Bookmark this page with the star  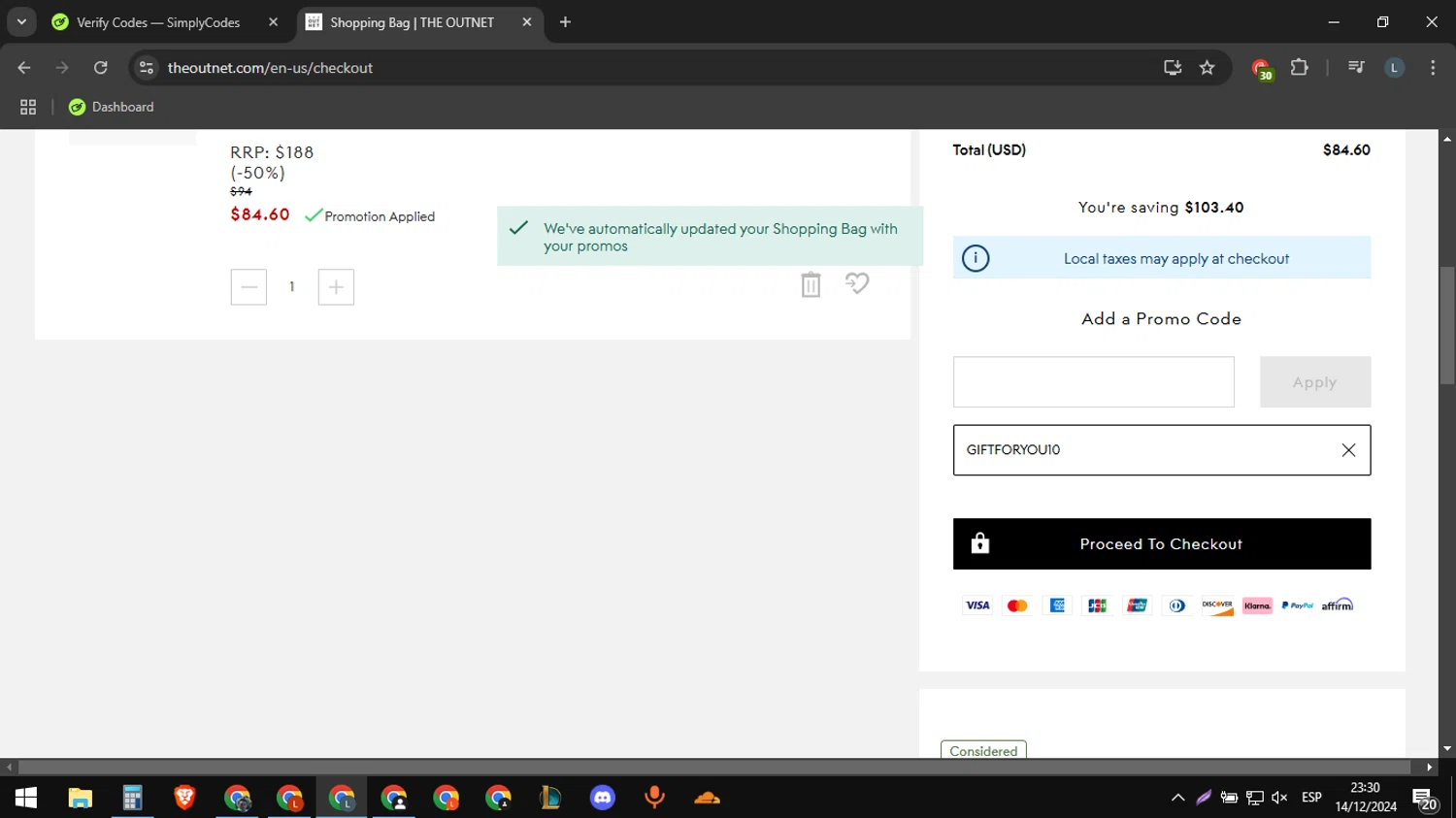[x=1208, y=68]
